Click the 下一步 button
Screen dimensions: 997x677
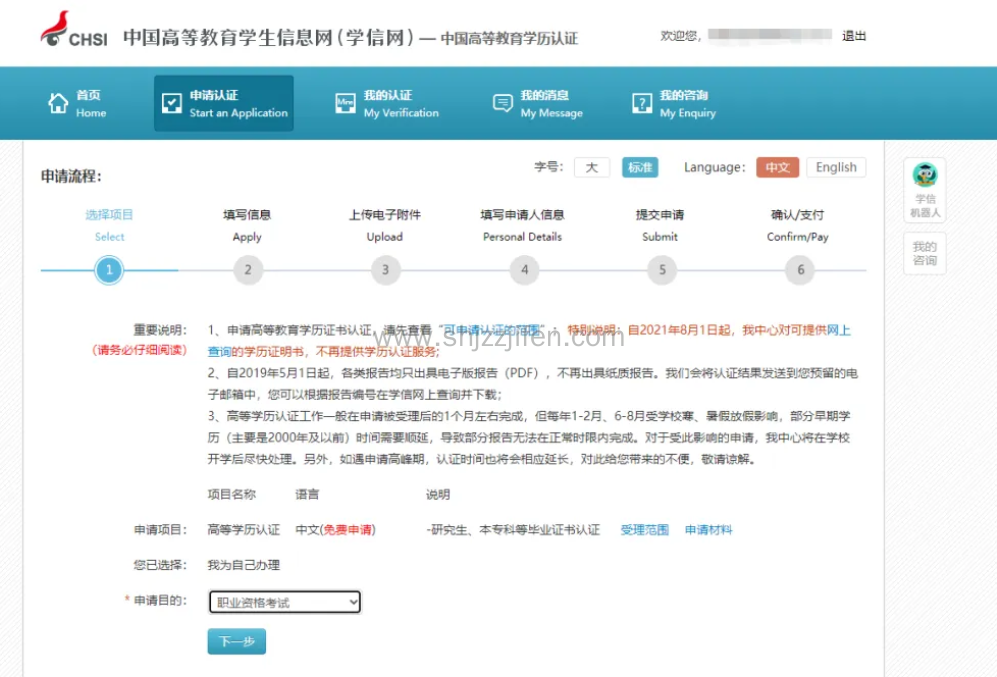(237, 642)
